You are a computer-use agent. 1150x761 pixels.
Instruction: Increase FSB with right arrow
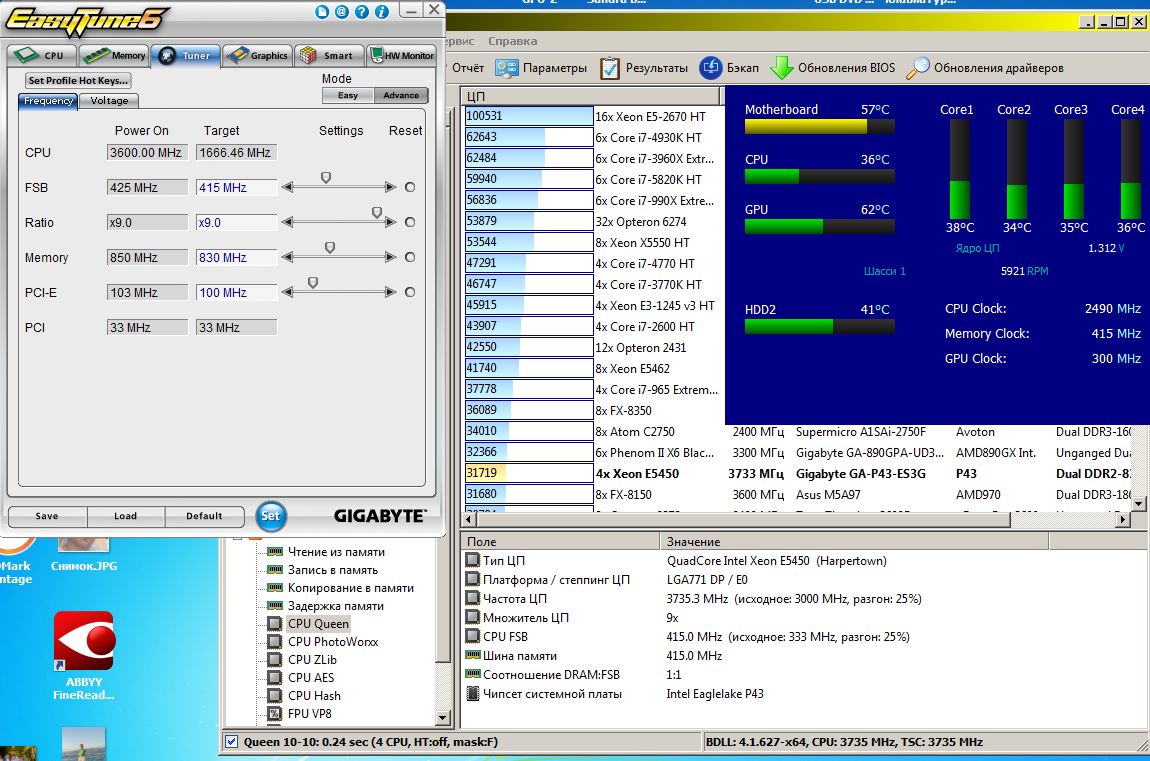pos(390,188)
